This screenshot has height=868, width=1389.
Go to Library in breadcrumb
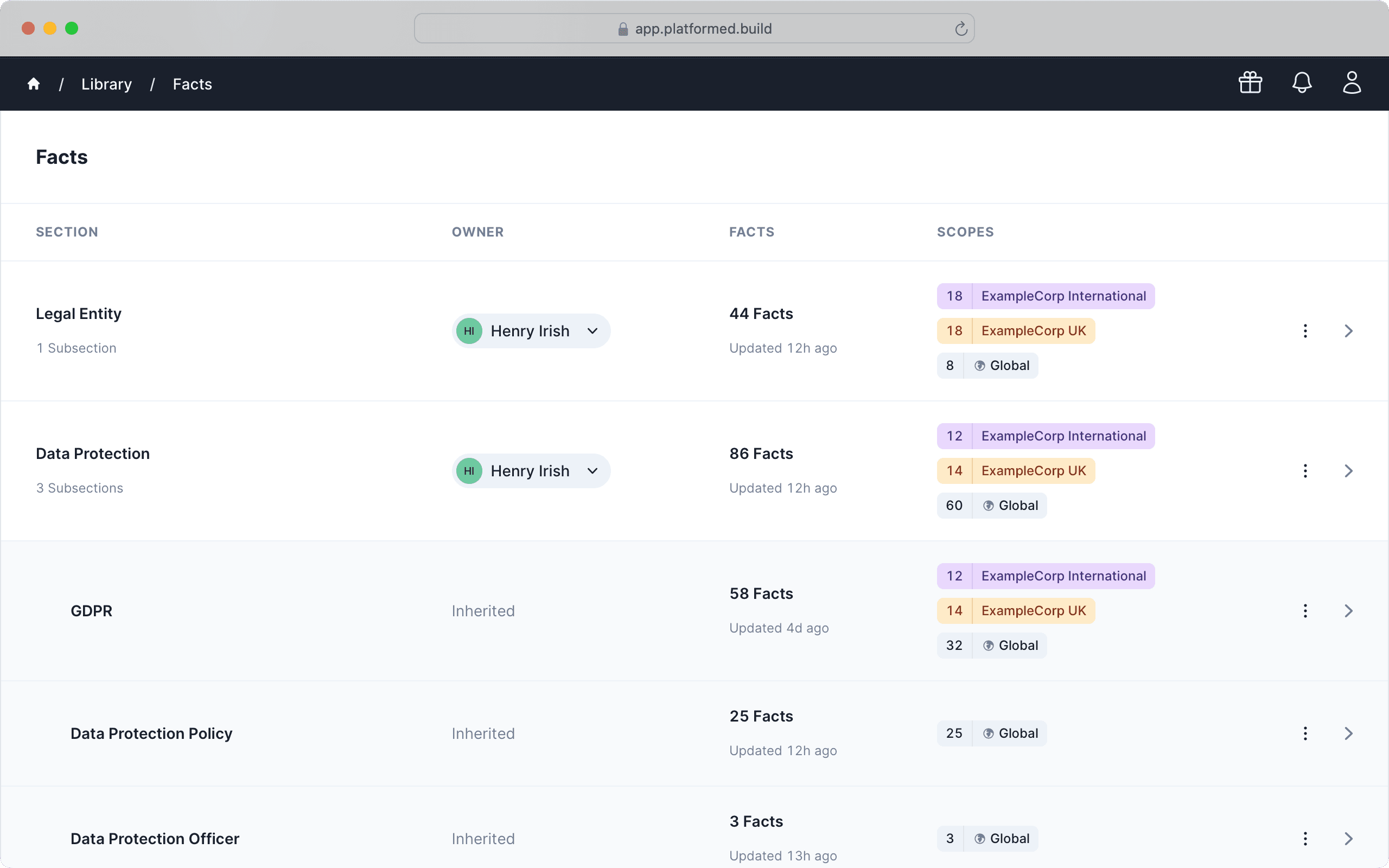point(106,85)
